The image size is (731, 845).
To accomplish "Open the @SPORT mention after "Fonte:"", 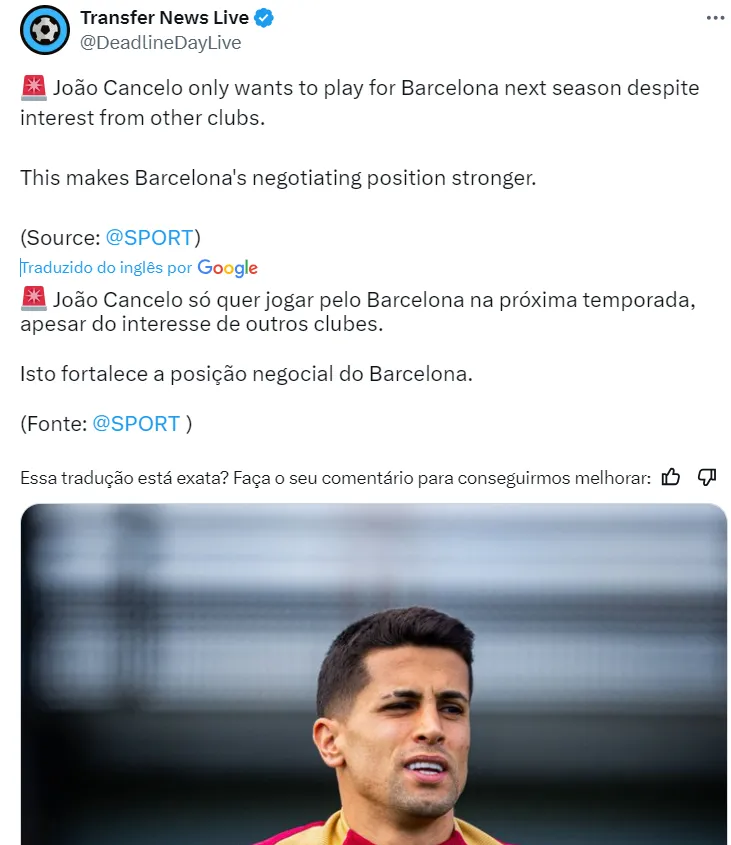I will 136,423.
